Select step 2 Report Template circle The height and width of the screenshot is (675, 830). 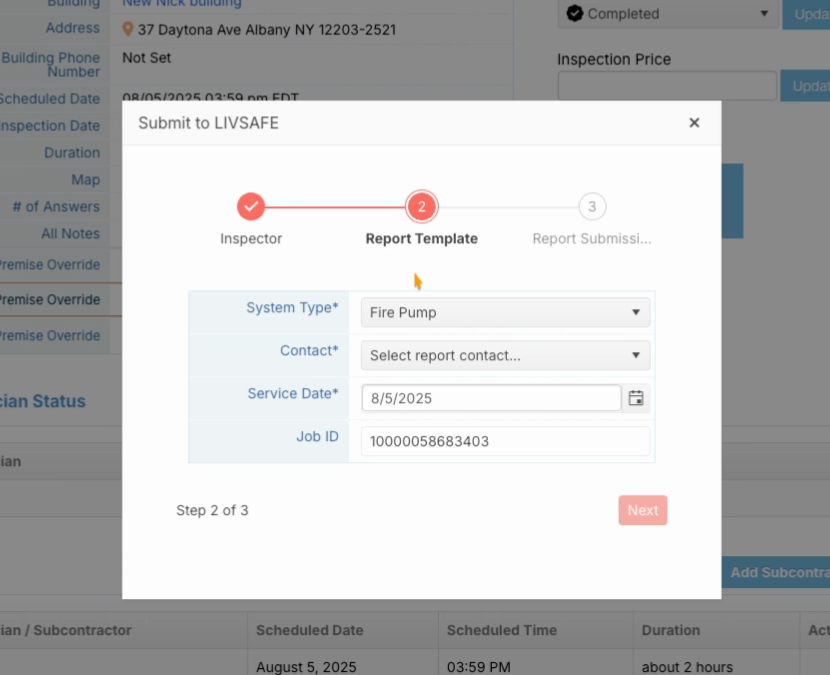pyautogui.click(x=421, y=206)
